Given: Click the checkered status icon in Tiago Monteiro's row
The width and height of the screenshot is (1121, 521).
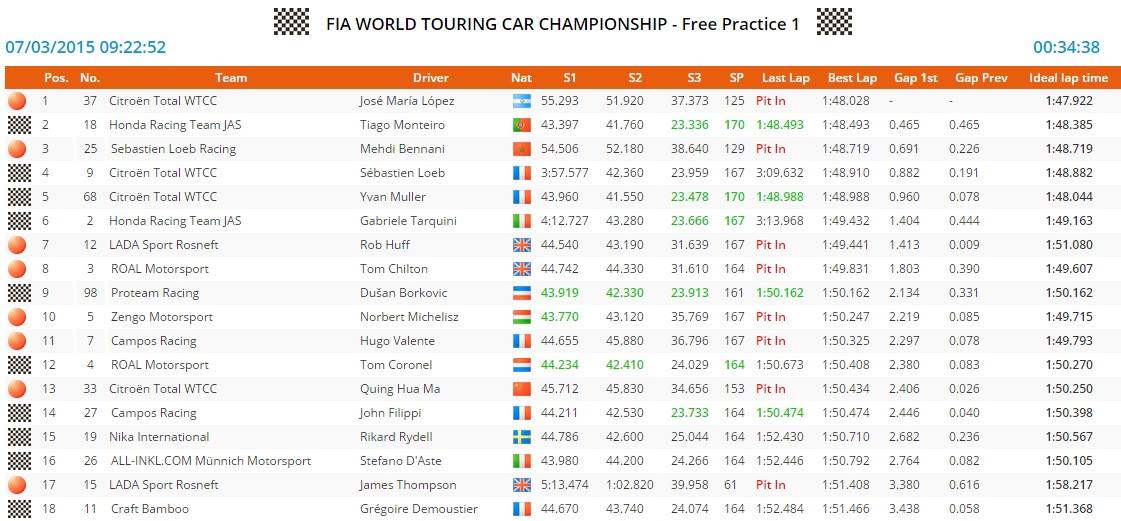Looking at the screenshot, I should coord(19,125).
